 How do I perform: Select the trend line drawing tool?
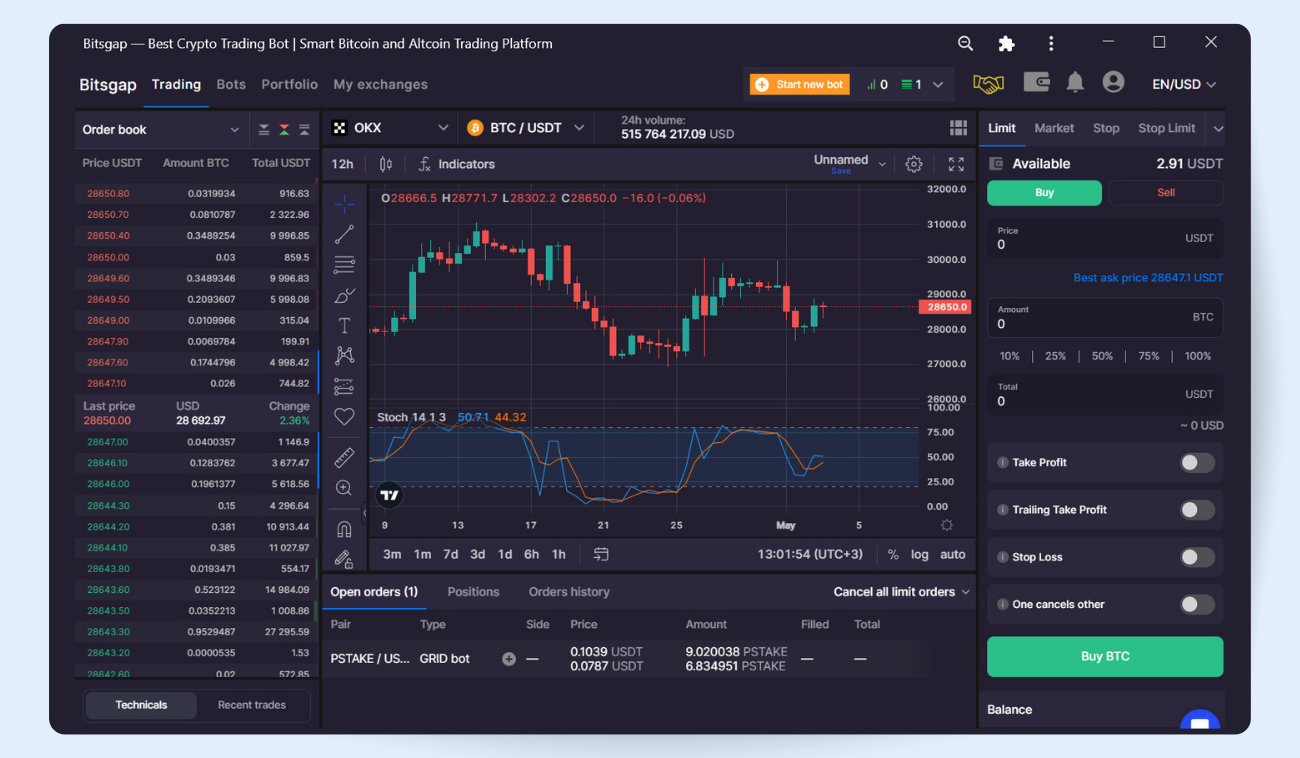[x=344, y=234]
